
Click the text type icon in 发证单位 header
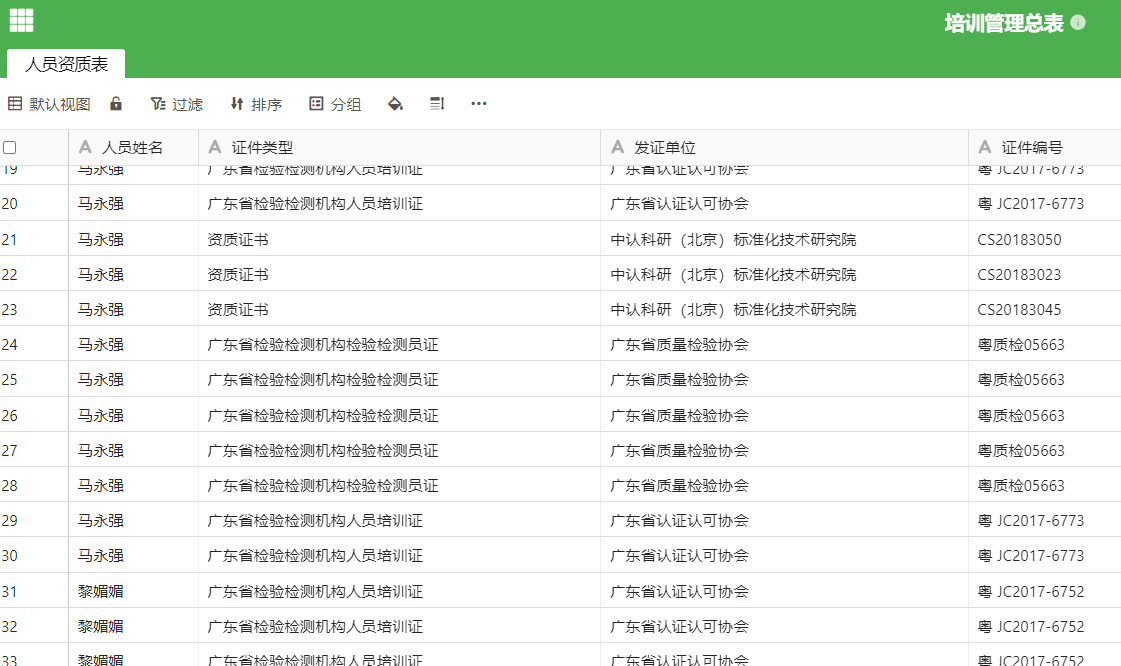(x=617, y=147)
